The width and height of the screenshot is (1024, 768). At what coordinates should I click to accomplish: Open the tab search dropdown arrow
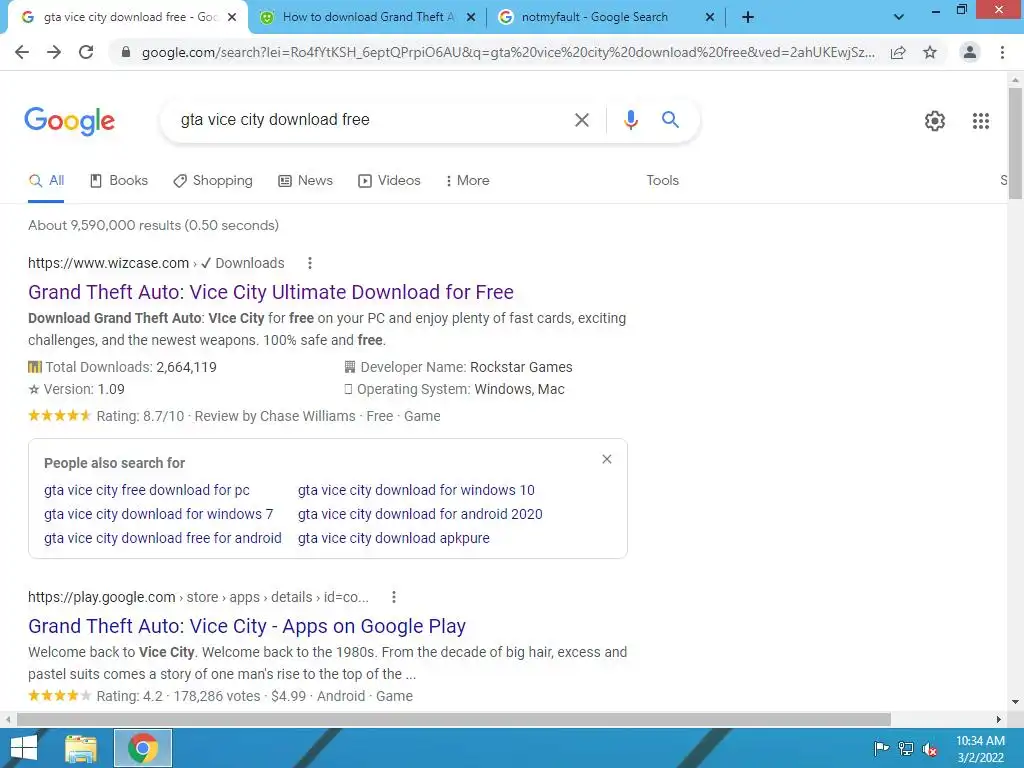pyautogui.click(x=899, y=17)
